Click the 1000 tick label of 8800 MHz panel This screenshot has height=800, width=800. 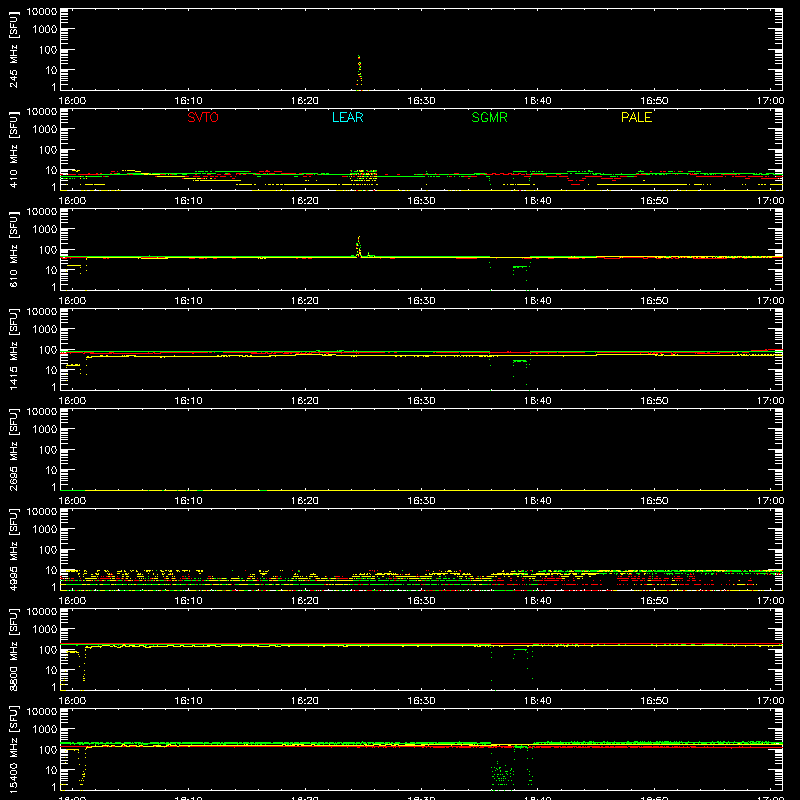(x=45, y=630)
